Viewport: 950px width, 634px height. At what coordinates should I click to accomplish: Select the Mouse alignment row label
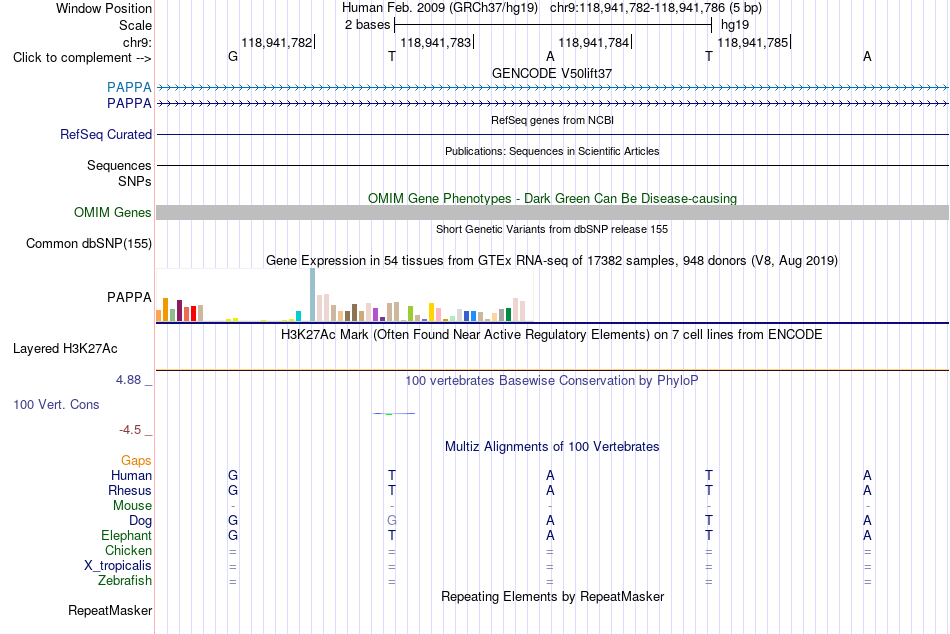[x=133, y=506]
